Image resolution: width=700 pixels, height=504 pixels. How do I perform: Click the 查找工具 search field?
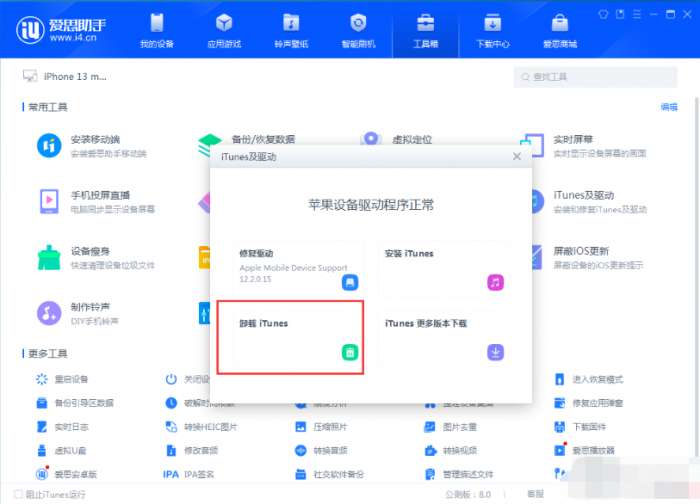click(595, 77)
